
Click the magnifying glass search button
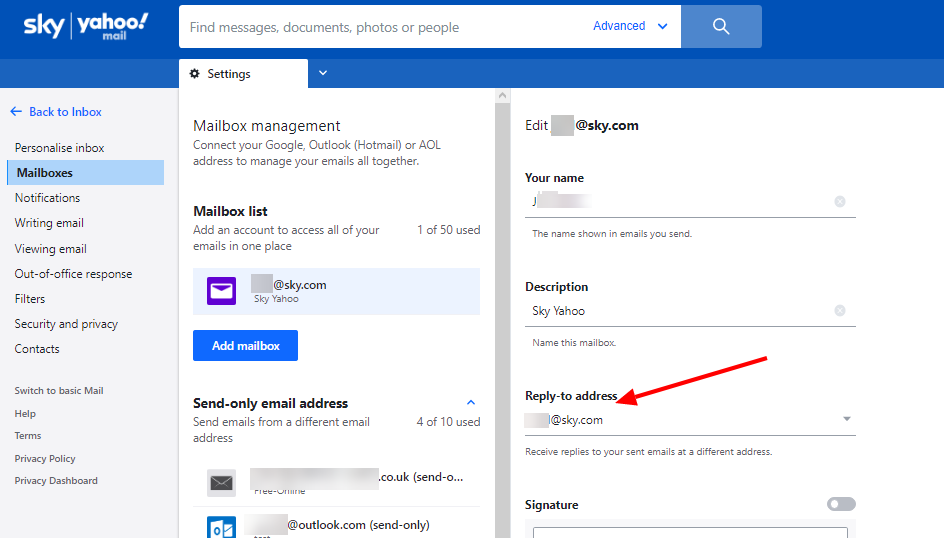pyautogui.click(x=721, y=27)
